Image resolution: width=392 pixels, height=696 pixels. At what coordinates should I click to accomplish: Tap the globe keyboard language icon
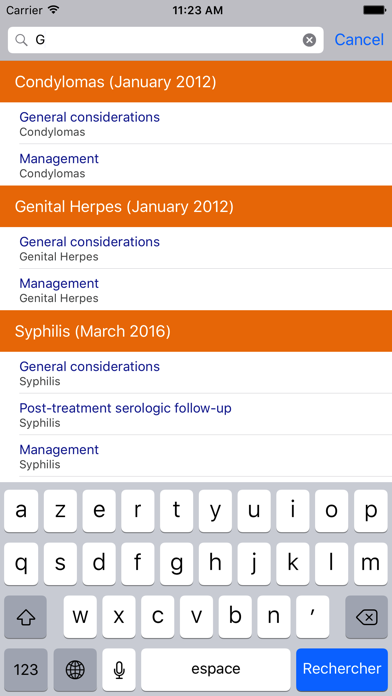click(75, 669)
